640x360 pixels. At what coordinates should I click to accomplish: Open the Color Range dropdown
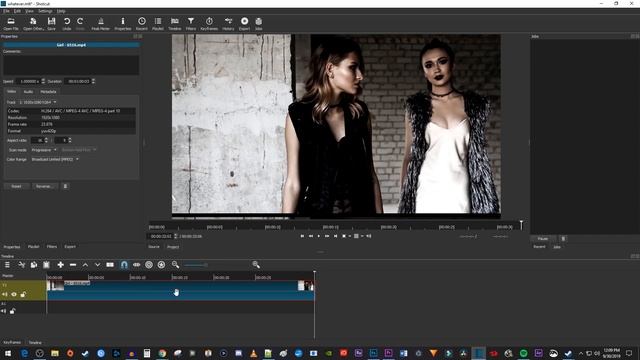[55, 159]
